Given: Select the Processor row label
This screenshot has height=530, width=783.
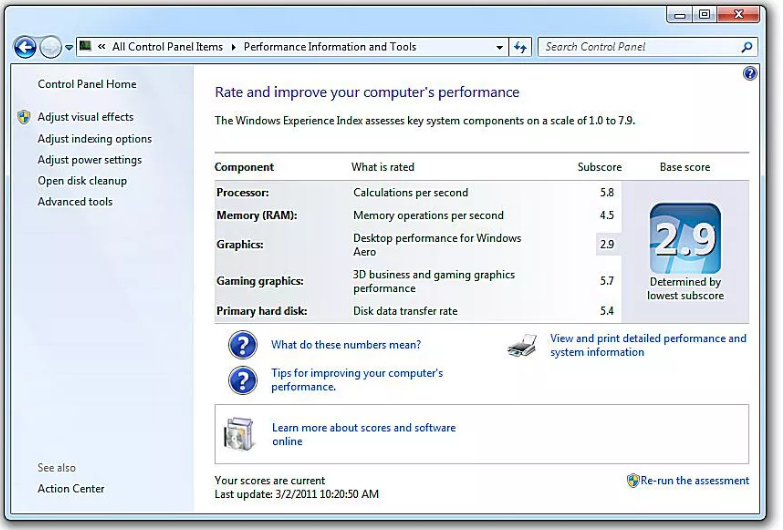Looking at the screenshot, I should tap(242, 193).
